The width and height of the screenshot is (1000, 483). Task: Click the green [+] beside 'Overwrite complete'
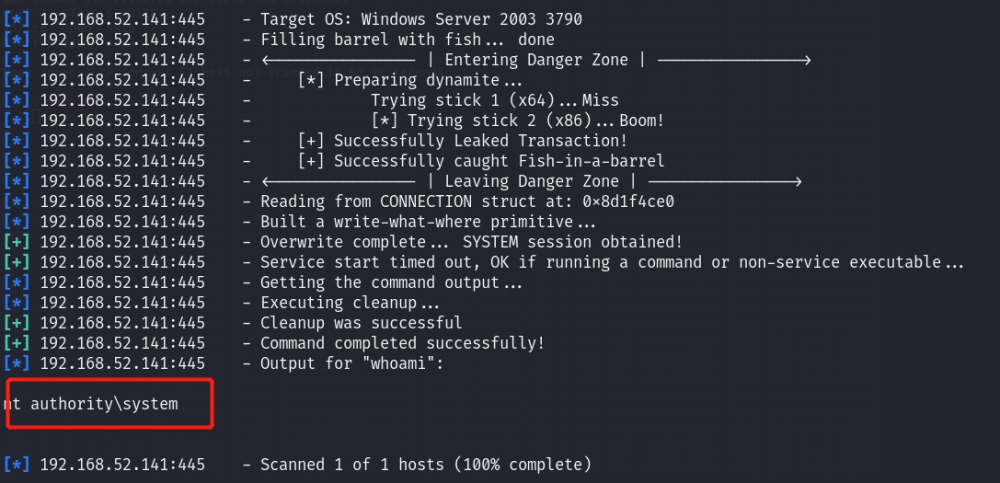tap(17, 242)
